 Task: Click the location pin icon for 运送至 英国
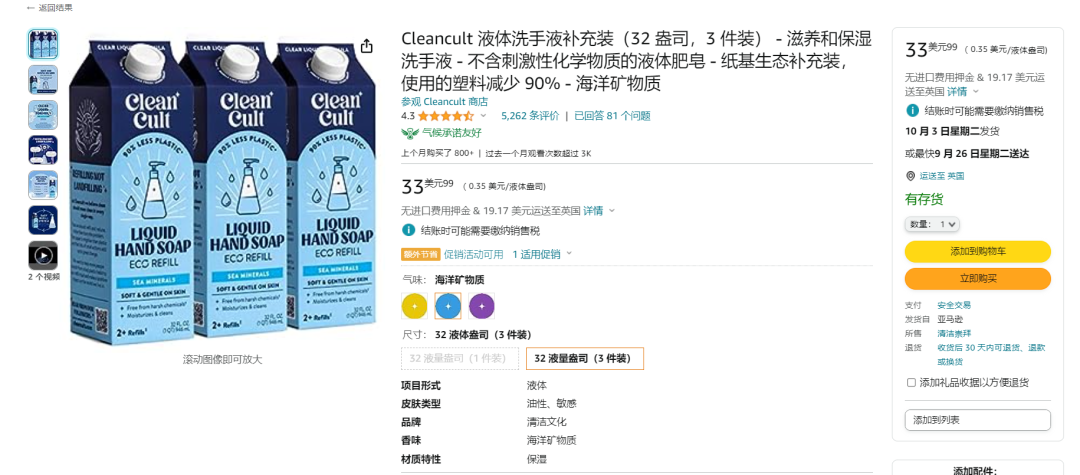[910, 176]
